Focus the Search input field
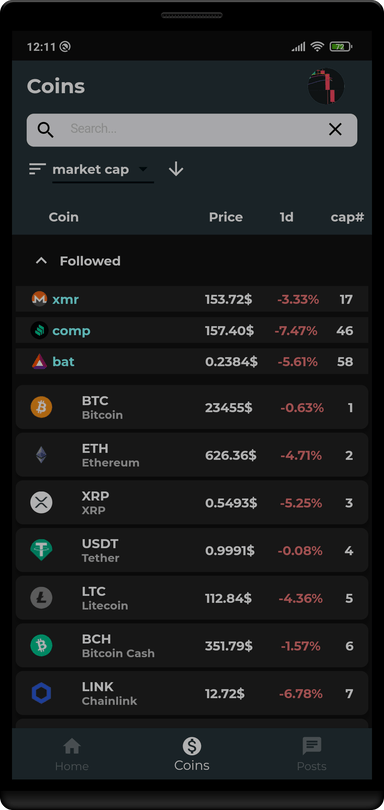Screen dimensions: 384x810 [x=192, y=130]
